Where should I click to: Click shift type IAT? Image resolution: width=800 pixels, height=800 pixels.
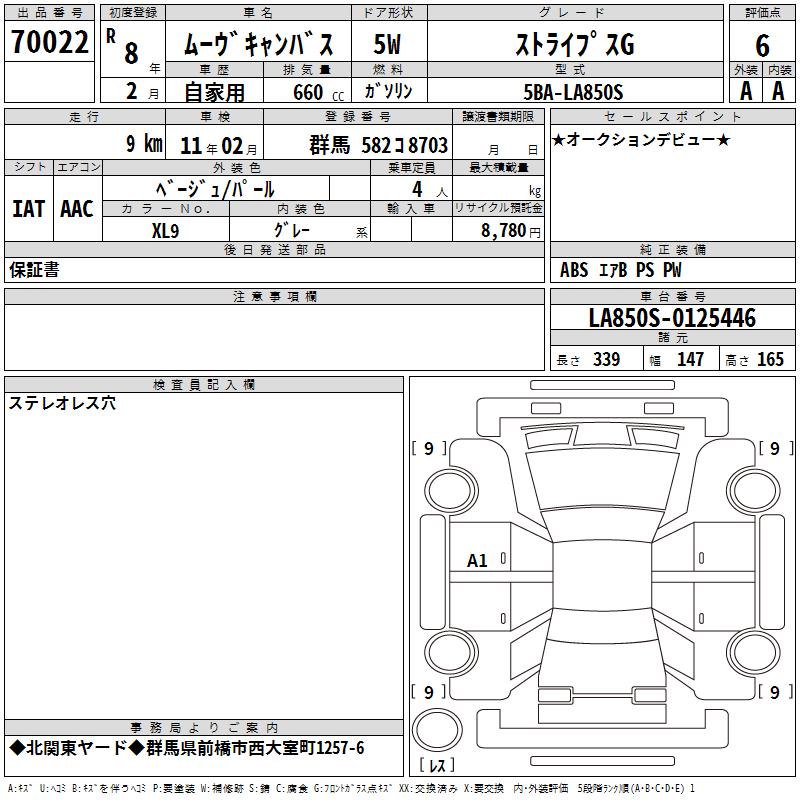29,209
